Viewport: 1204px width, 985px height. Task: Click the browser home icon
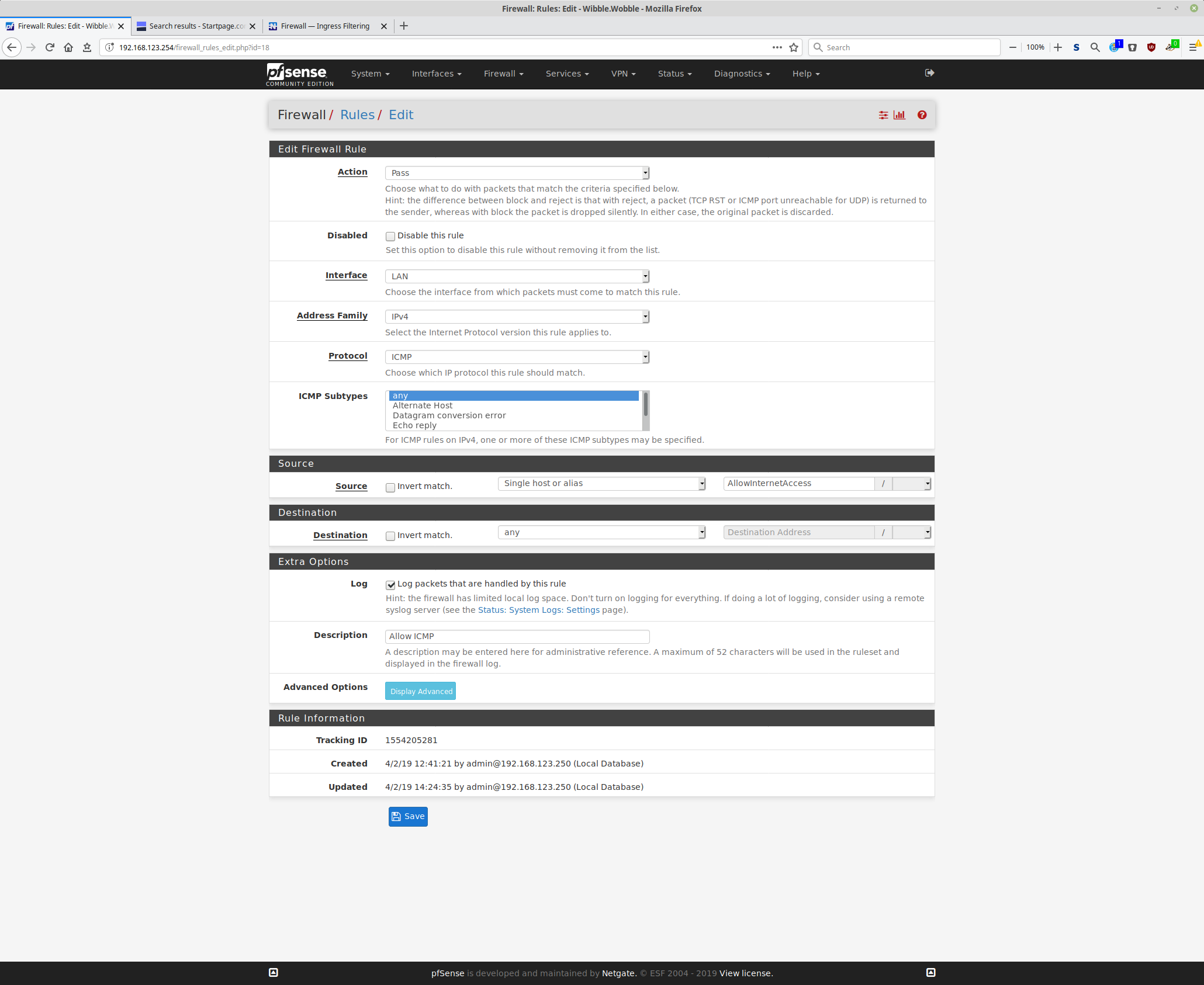click(x=68, y=47)
